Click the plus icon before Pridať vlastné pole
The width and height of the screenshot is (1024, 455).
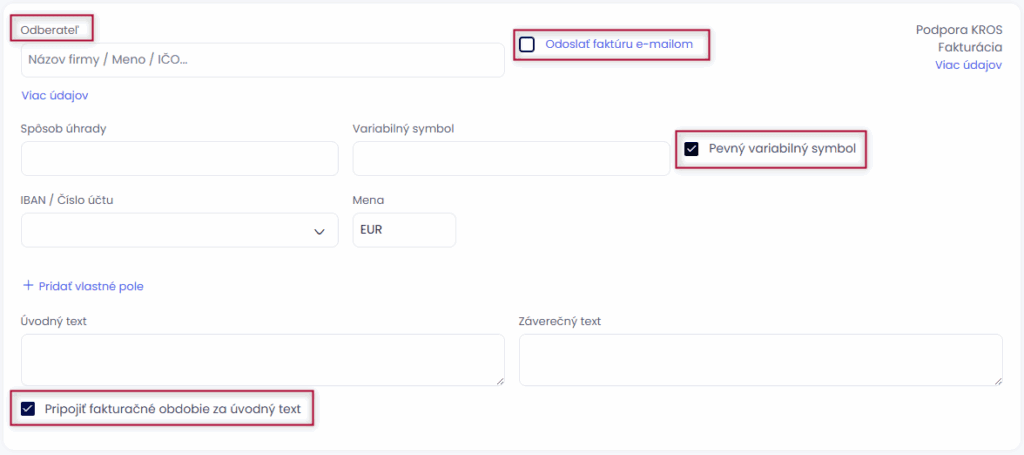pyautogui.click(x=28, y=286)
